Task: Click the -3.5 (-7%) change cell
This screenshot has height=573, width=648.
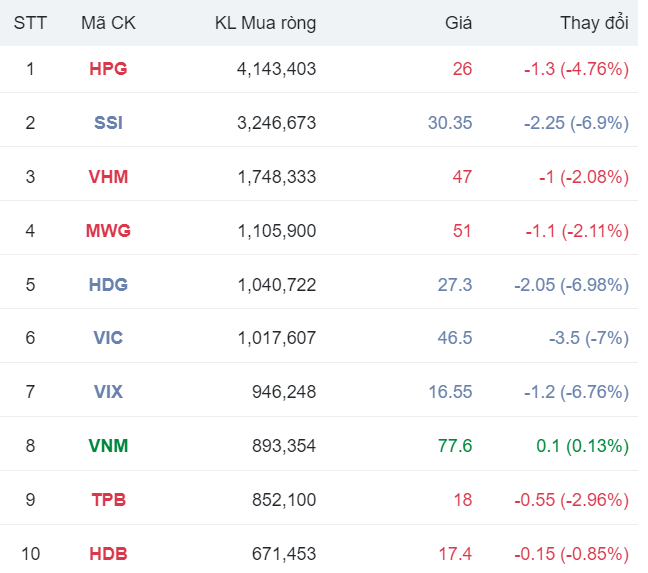Action: click(x=588, y=338)
